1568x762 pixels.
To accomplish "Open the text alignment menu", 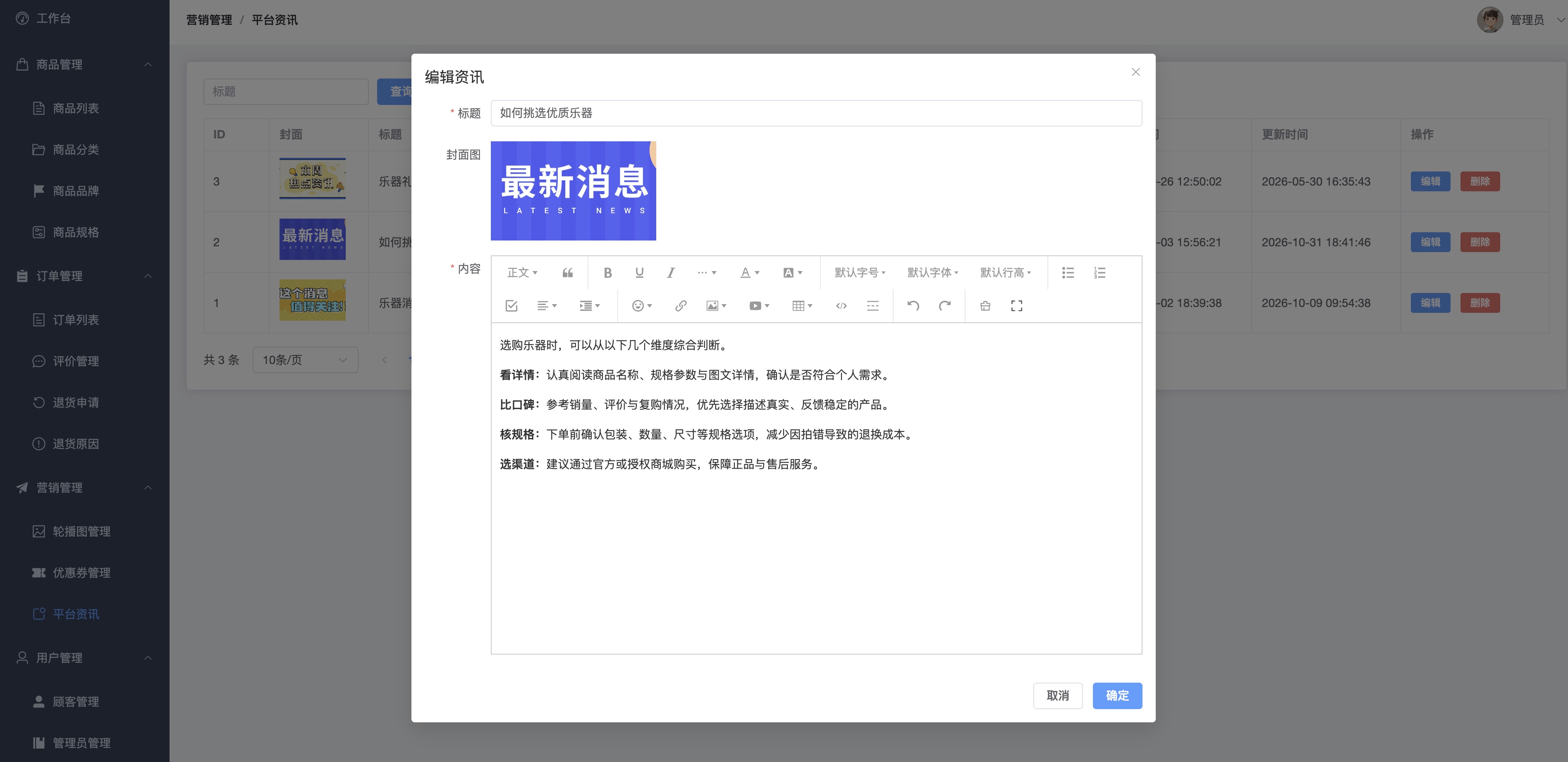I will (547, 305).
